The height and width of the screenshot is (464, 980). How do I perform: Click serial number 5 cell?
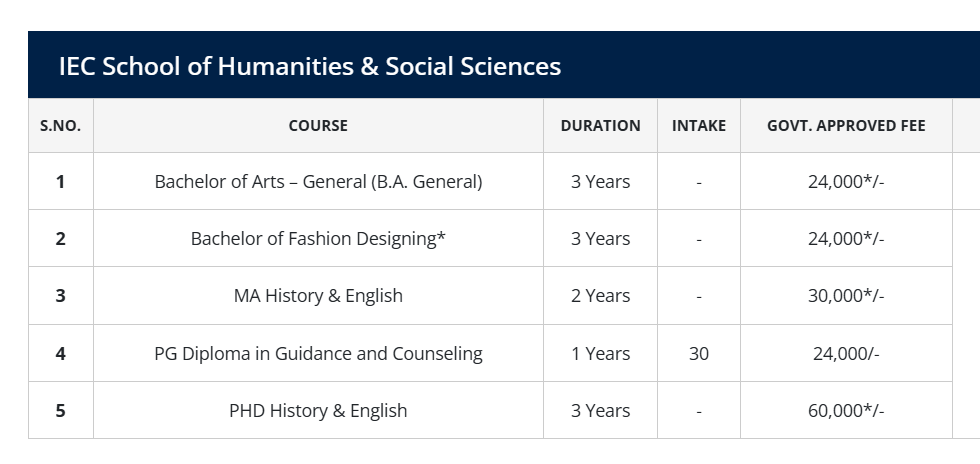point(60,411)
